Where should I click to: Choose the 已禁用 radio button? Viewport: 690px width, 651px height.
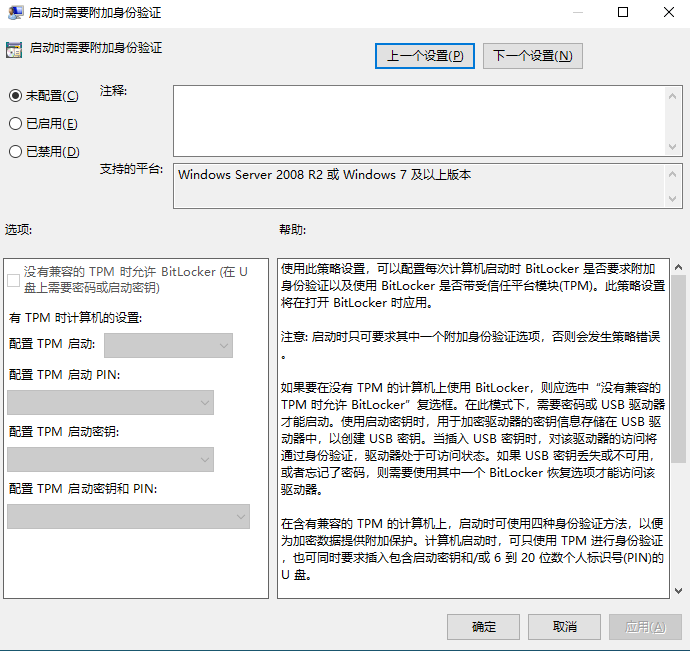click(15, 152)
